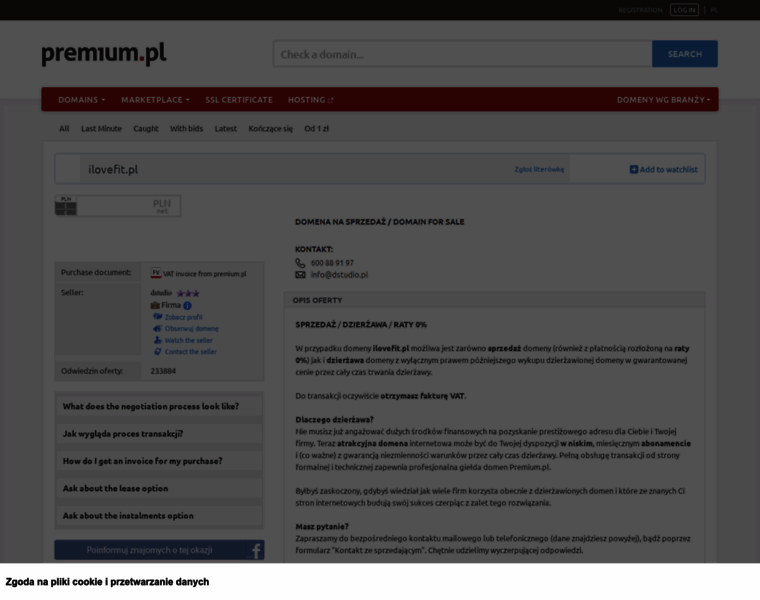
Task: Click the visit count 233884
Action: pos(163,371)
